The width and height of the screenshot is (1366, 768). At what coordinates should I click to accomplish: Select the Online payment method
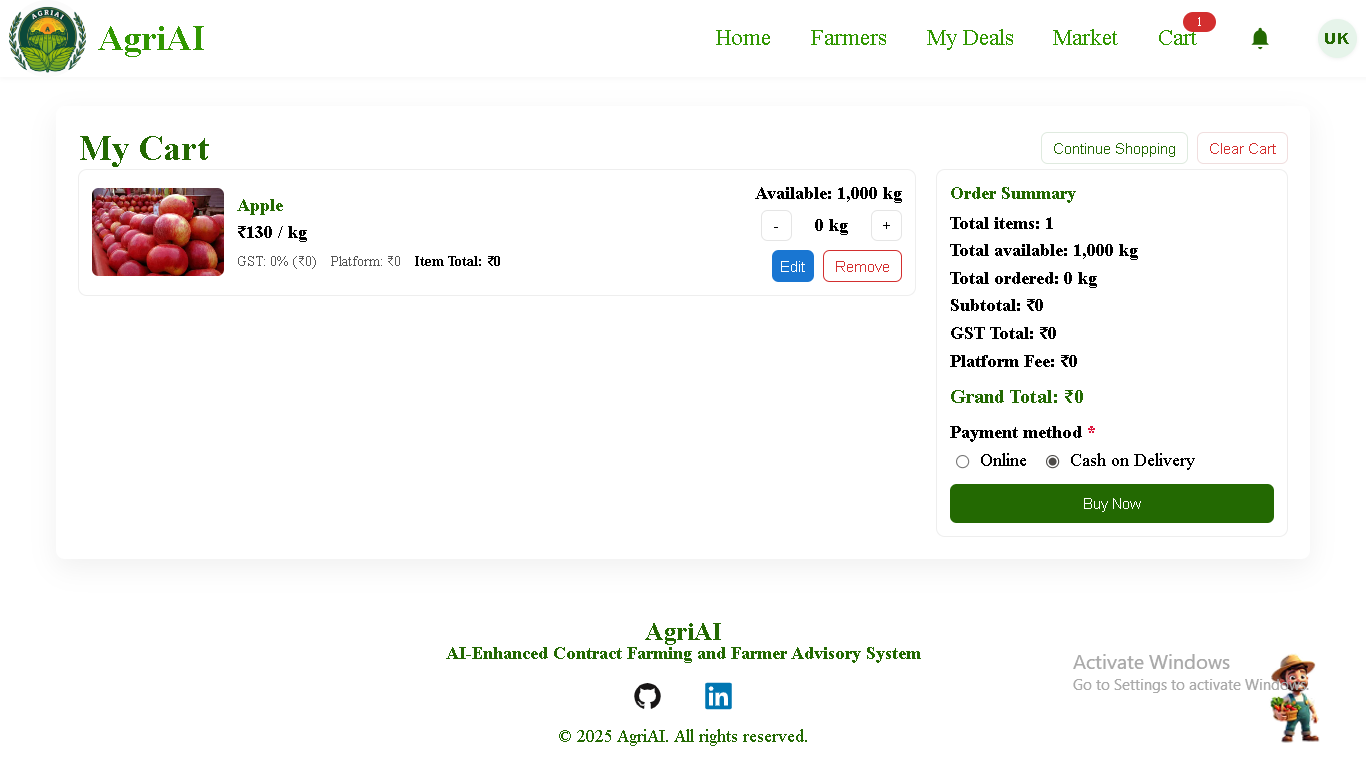pos(963,461)
